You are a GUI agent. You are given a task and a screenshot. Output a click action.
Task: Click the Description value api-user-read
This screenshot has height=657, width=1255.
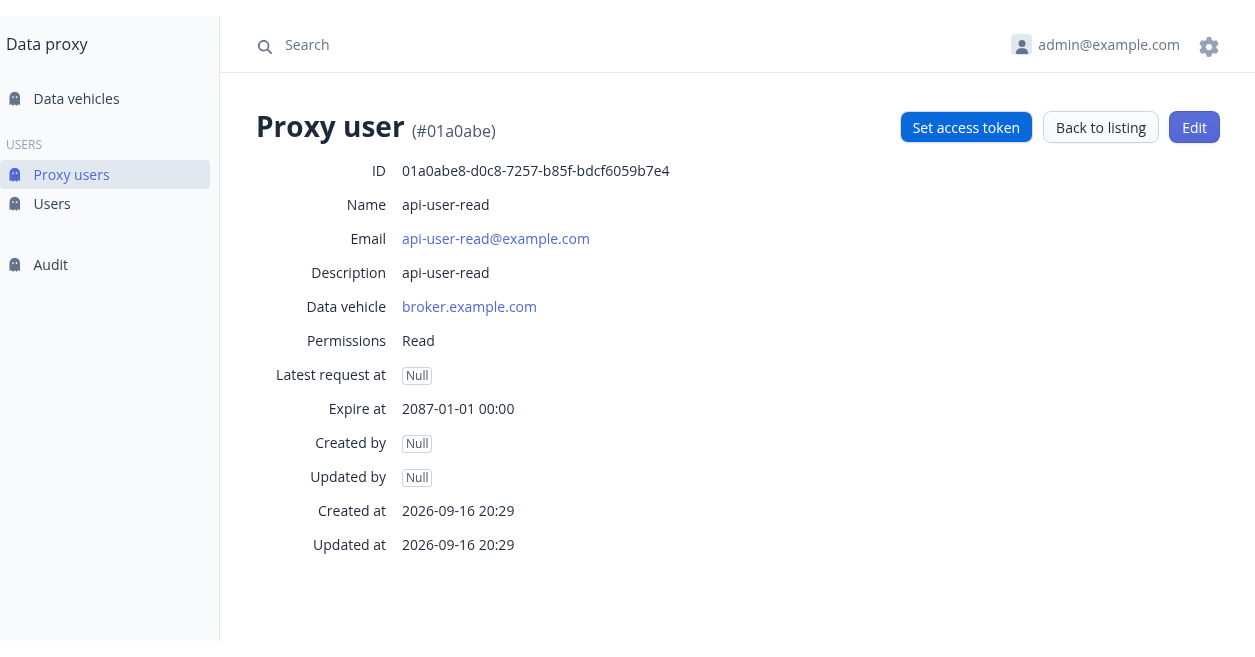click(446, 273)
